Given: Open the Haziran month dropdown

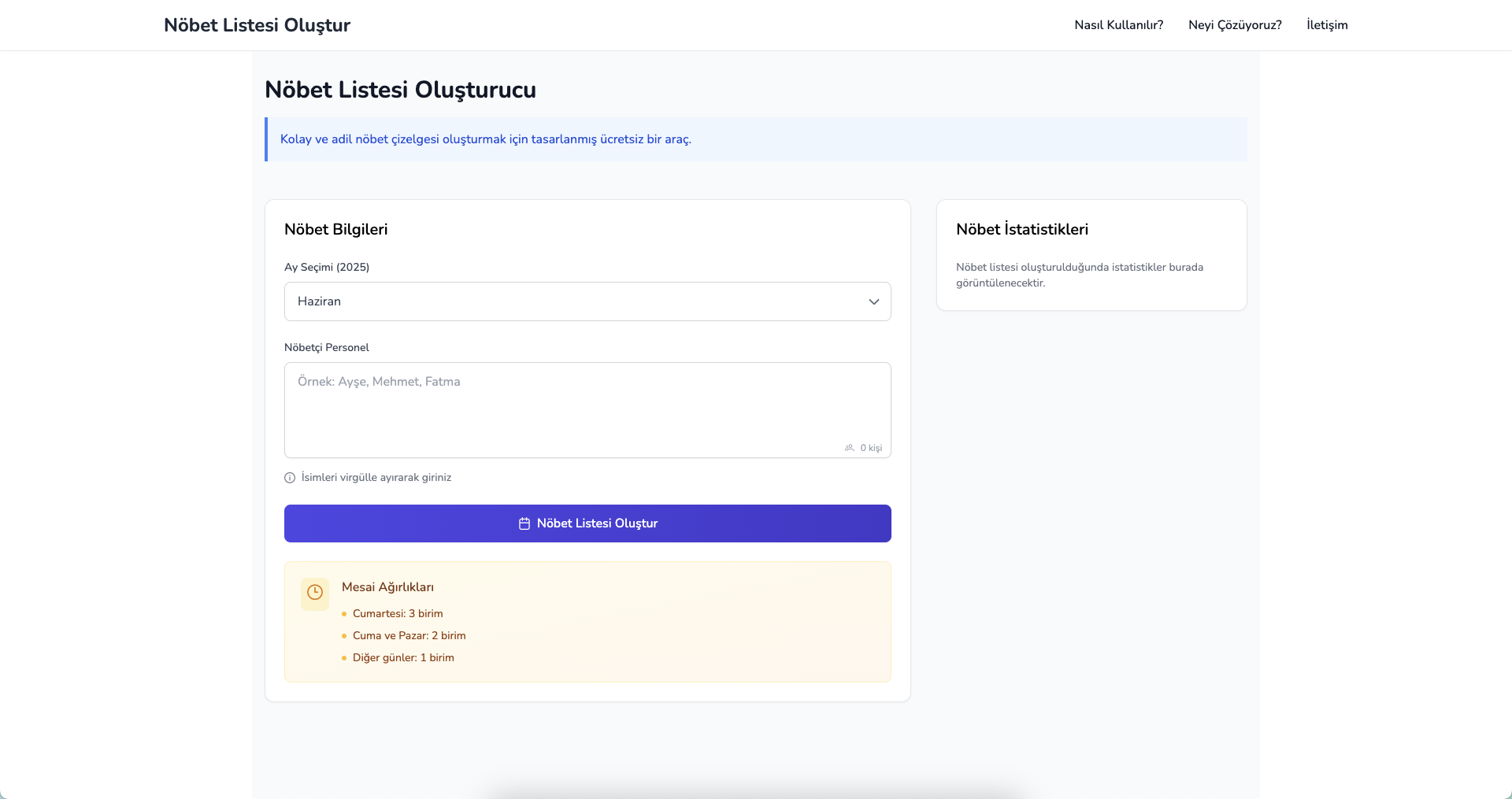Looking at the screenshot, I should coord(587,301).
